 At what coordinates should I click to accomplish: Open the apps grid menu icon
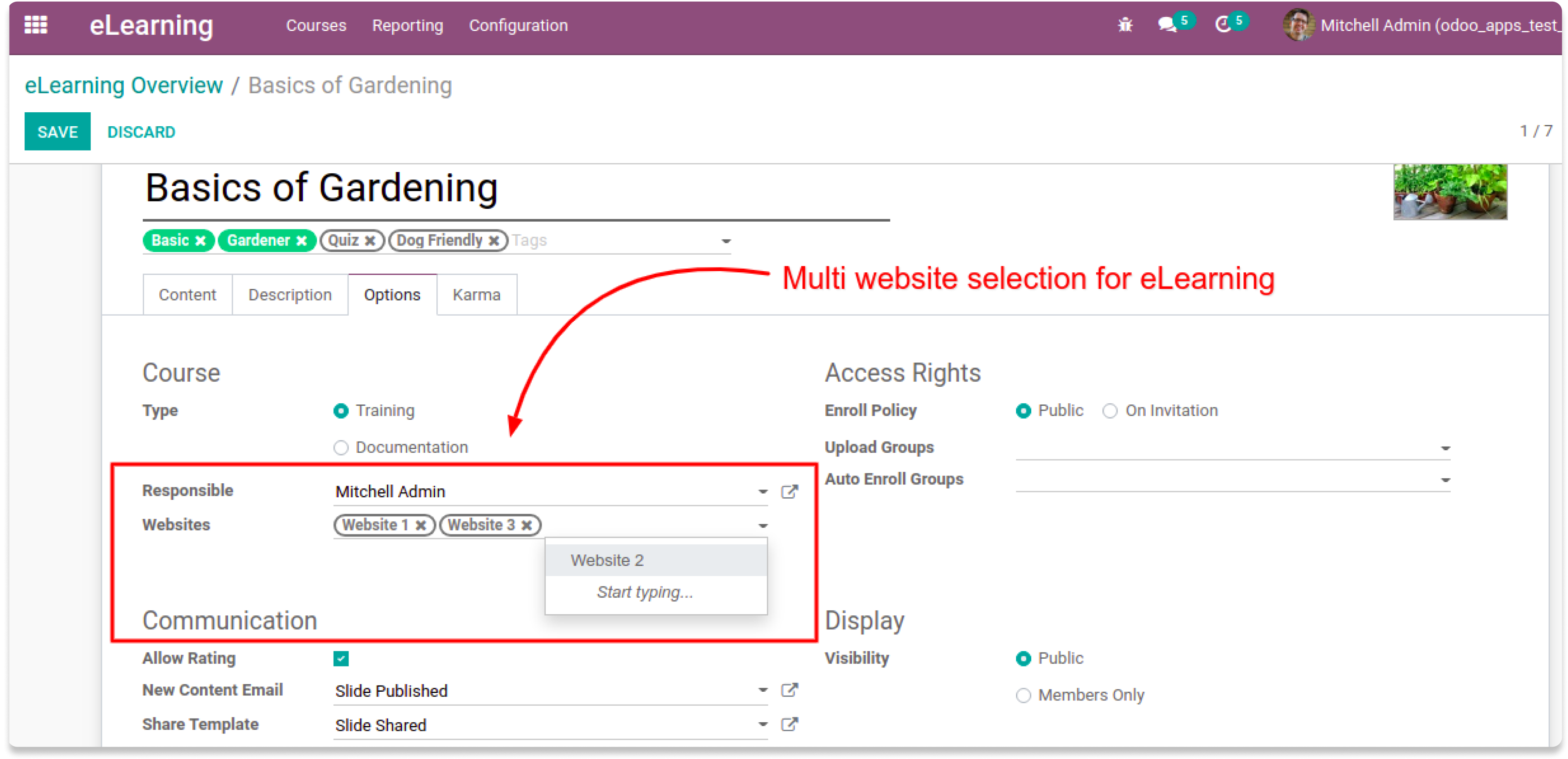pyautogui.click(x=36, y=25)
